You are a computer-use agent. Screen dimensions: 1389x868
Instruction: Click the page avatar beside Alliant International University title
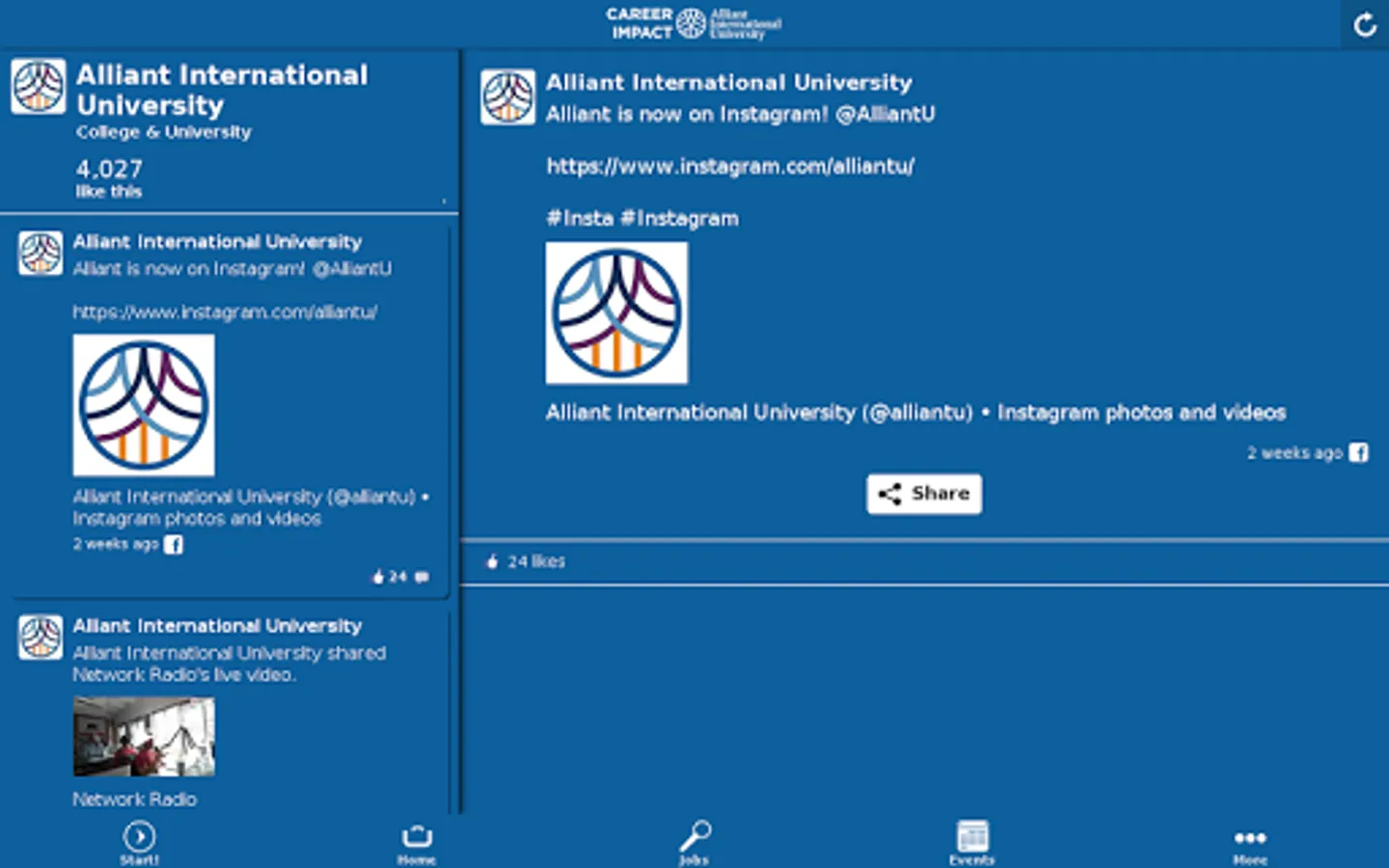39,86
